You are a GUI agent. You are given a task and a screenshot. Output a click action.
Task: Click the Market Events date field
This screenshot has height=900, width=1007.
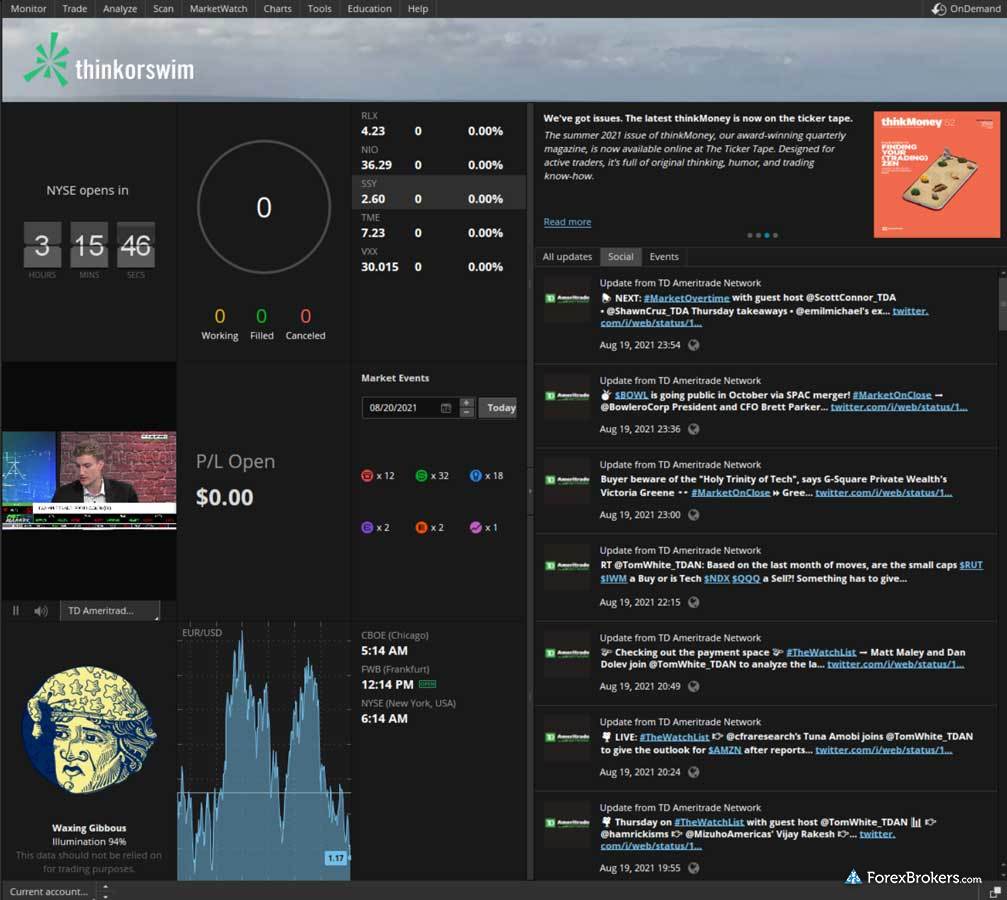click(x=410, y=407)
